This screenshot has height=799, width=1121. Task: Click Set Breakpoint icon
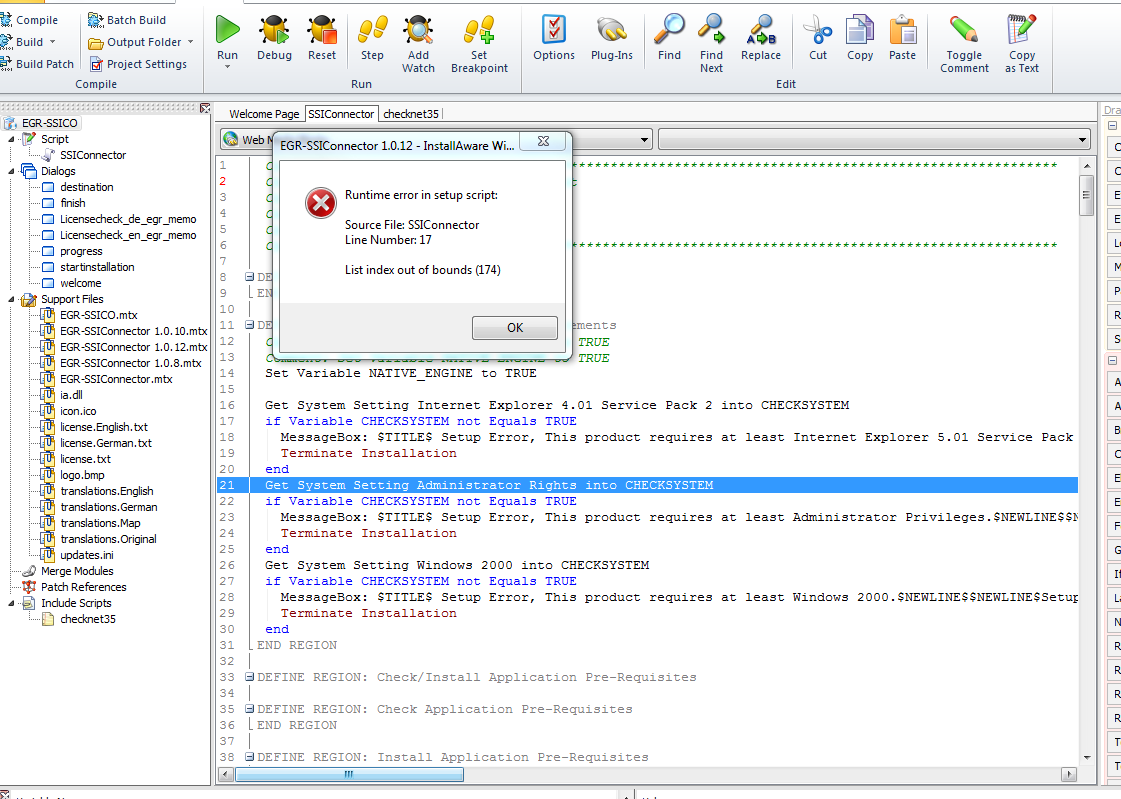click(x=479, y=31)
